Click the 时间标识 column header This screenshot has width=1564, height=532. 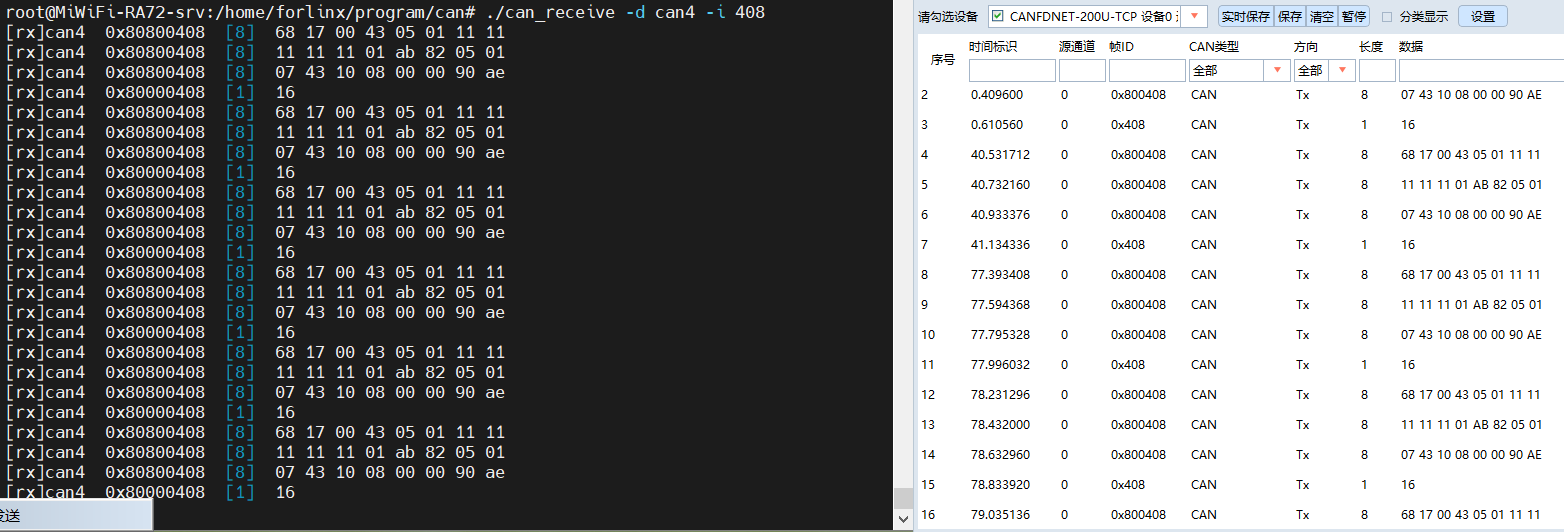tap(993, 47)
